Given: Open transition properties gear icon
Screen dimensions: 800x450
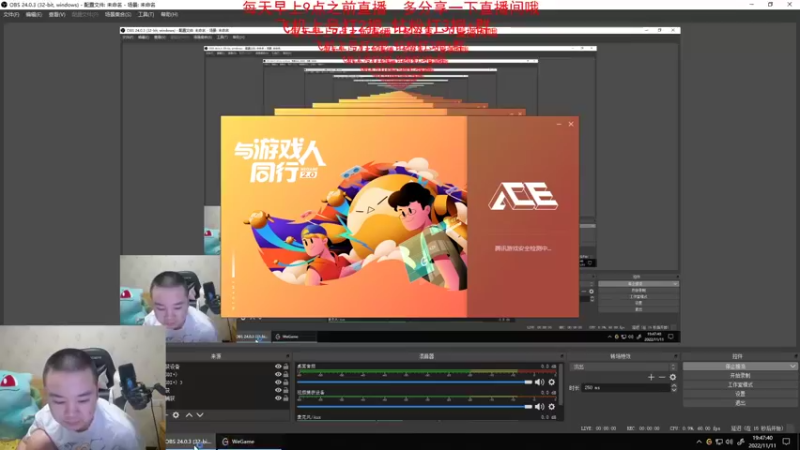Looking at the screenshot, I should (673, 378).
